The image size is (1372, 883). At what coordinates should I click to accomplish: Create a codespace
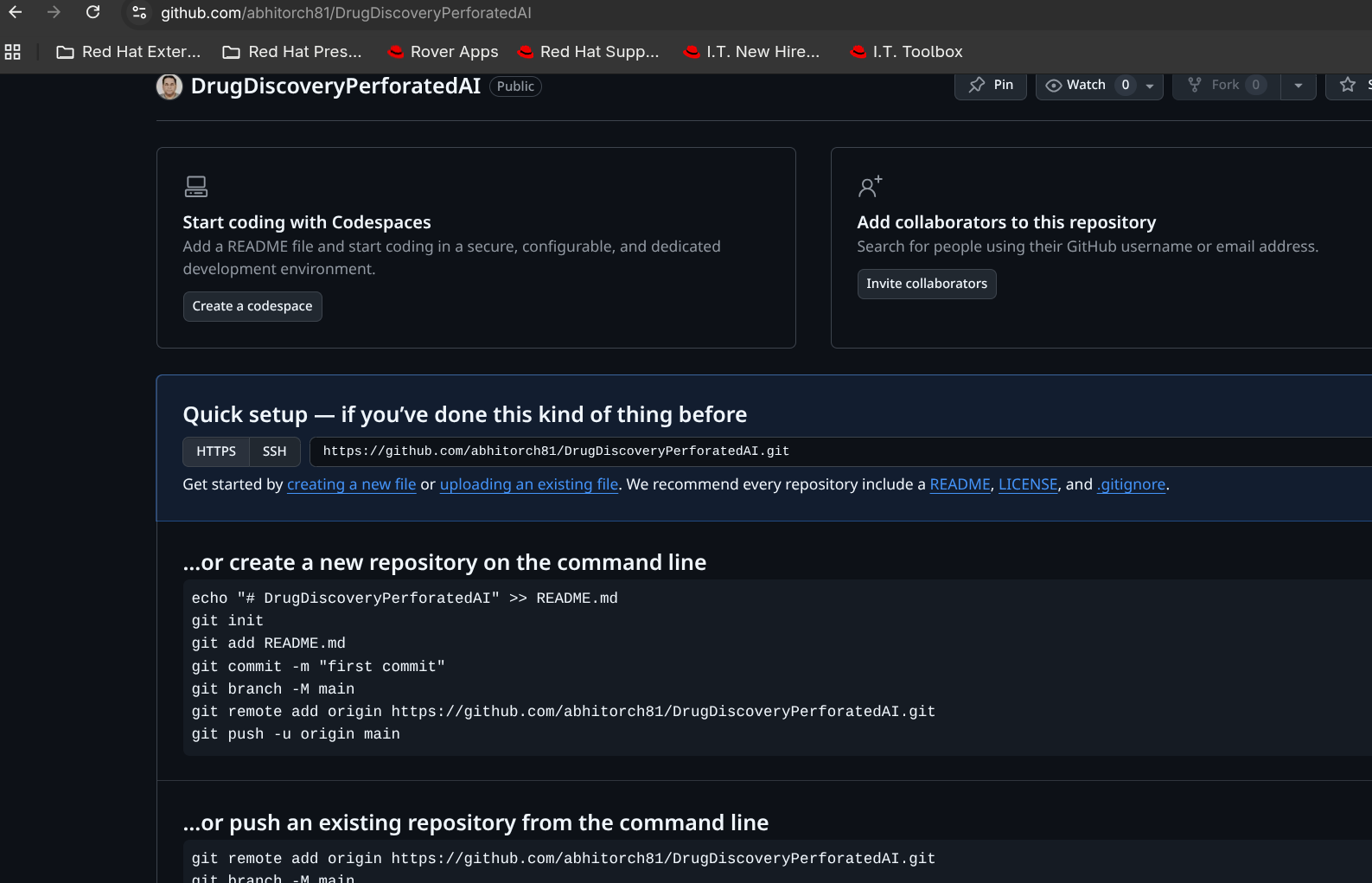click(x=252, y=306)
